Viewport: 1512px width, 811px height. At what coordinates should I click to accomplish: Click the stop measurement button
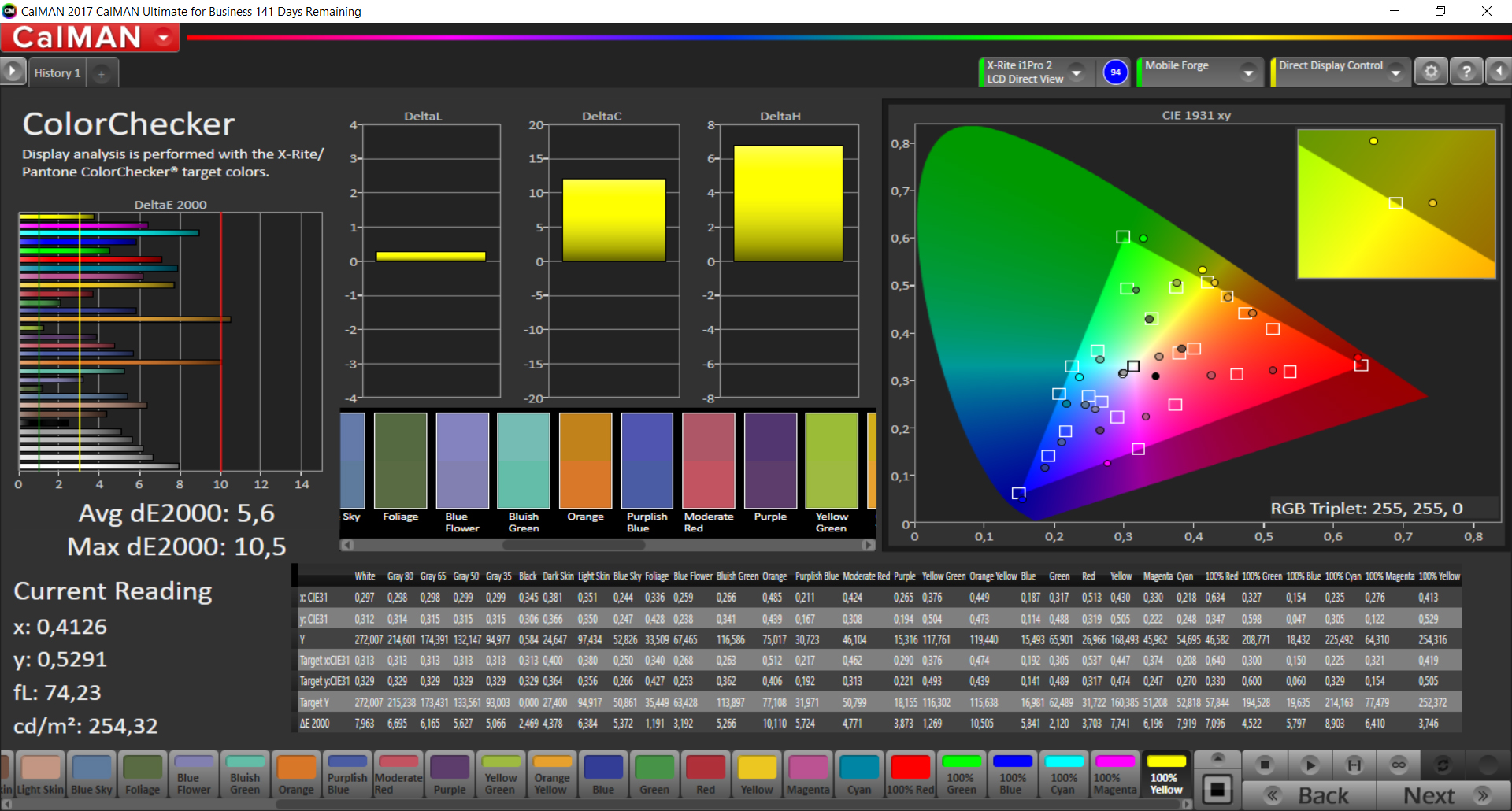click(1265, 765)
